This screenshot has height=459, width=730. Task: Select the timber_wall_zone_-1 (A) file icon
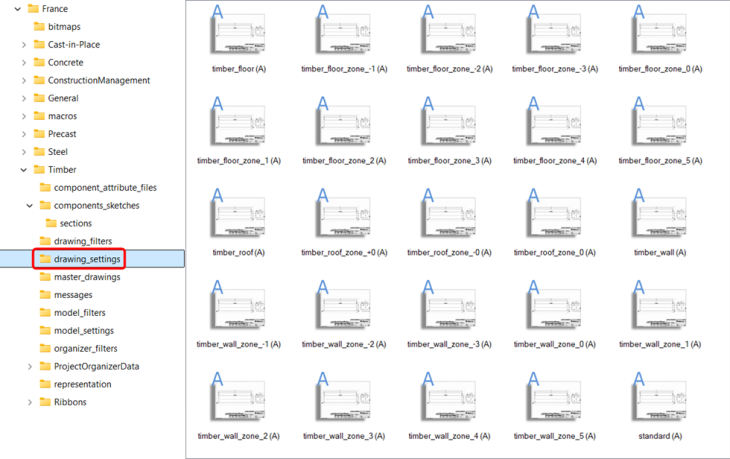pyautogui.click(x=238, y=305)
